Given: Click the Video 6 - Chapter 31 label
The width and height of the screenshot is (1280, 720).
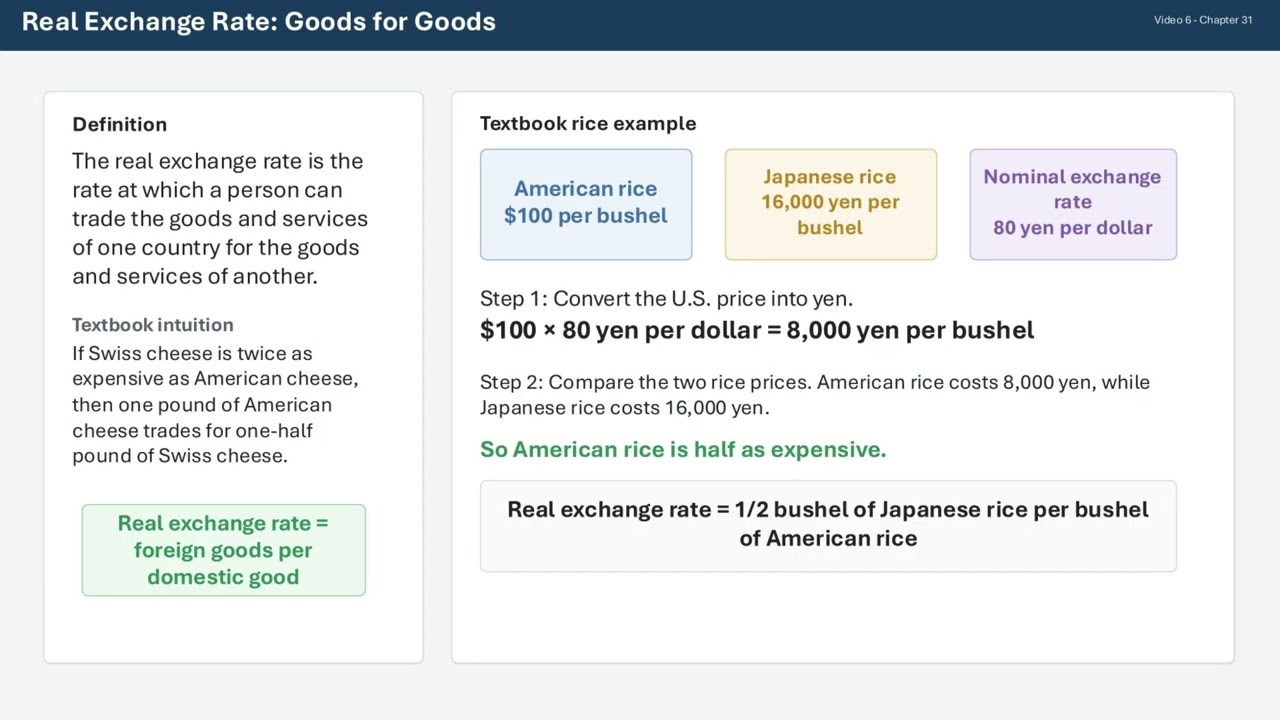Looking at the screenshot, I should pyautogui.click(x=1202, y=20).
